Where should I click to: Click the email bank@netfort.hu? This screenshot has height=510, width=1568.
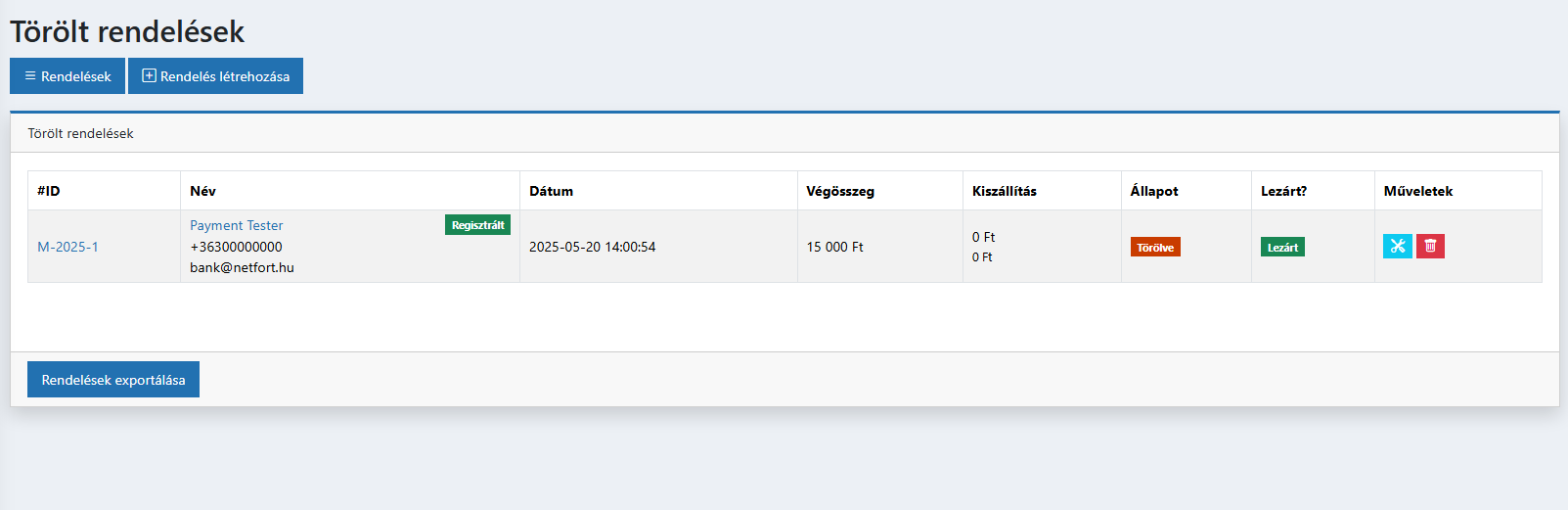(242, 267)
